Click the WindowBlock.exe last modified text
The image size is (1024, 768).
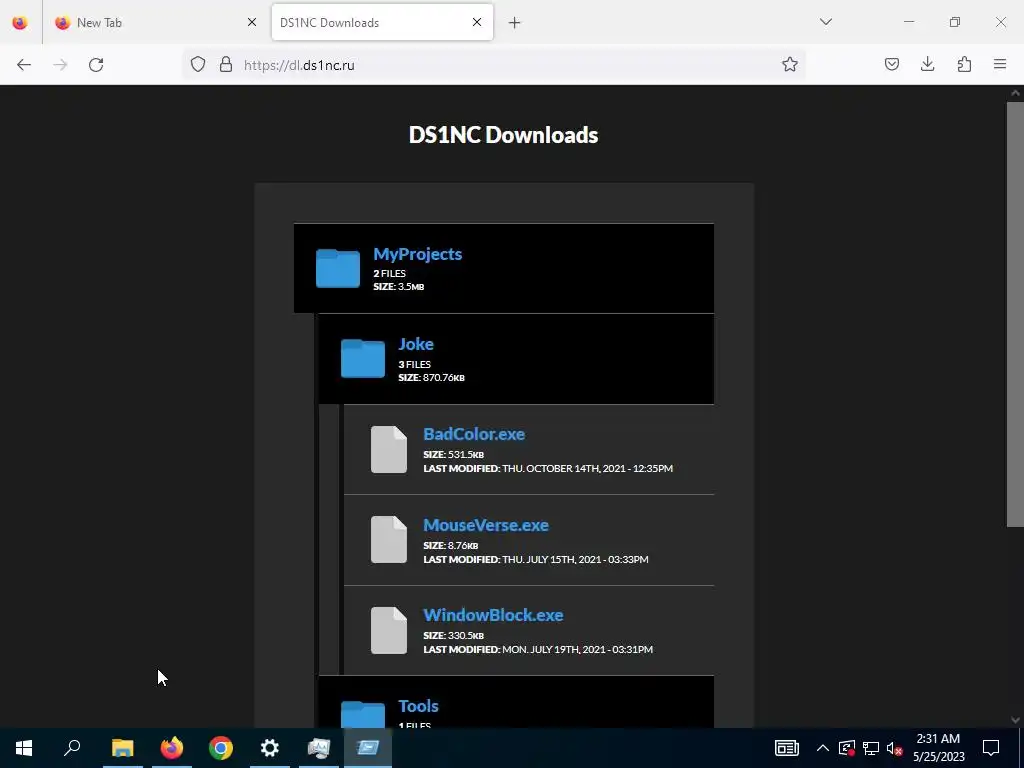538,649
